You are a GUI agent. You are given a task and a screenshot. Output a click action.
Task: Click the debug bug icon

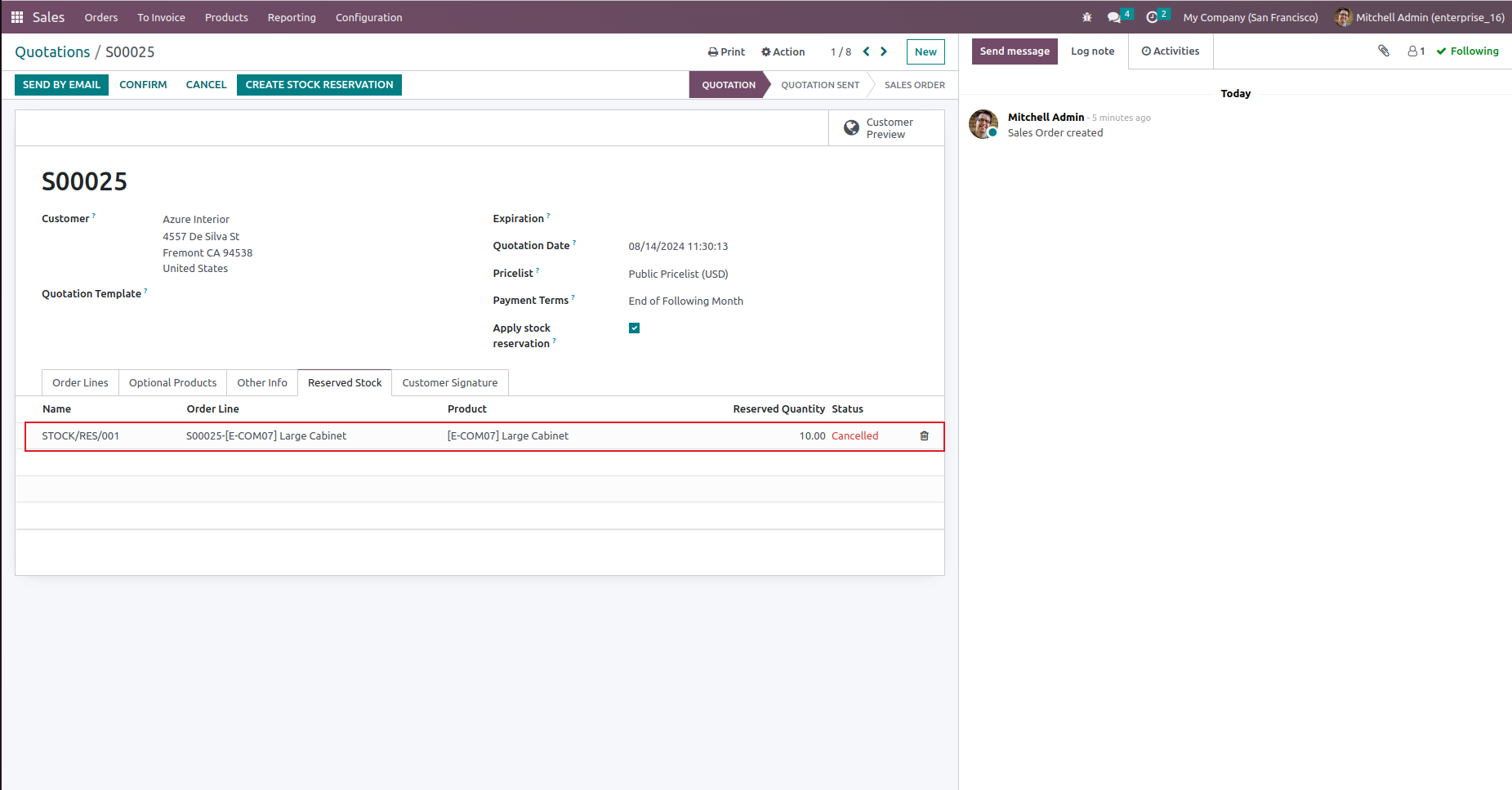pyautogui.click(x=1086, y=17)
